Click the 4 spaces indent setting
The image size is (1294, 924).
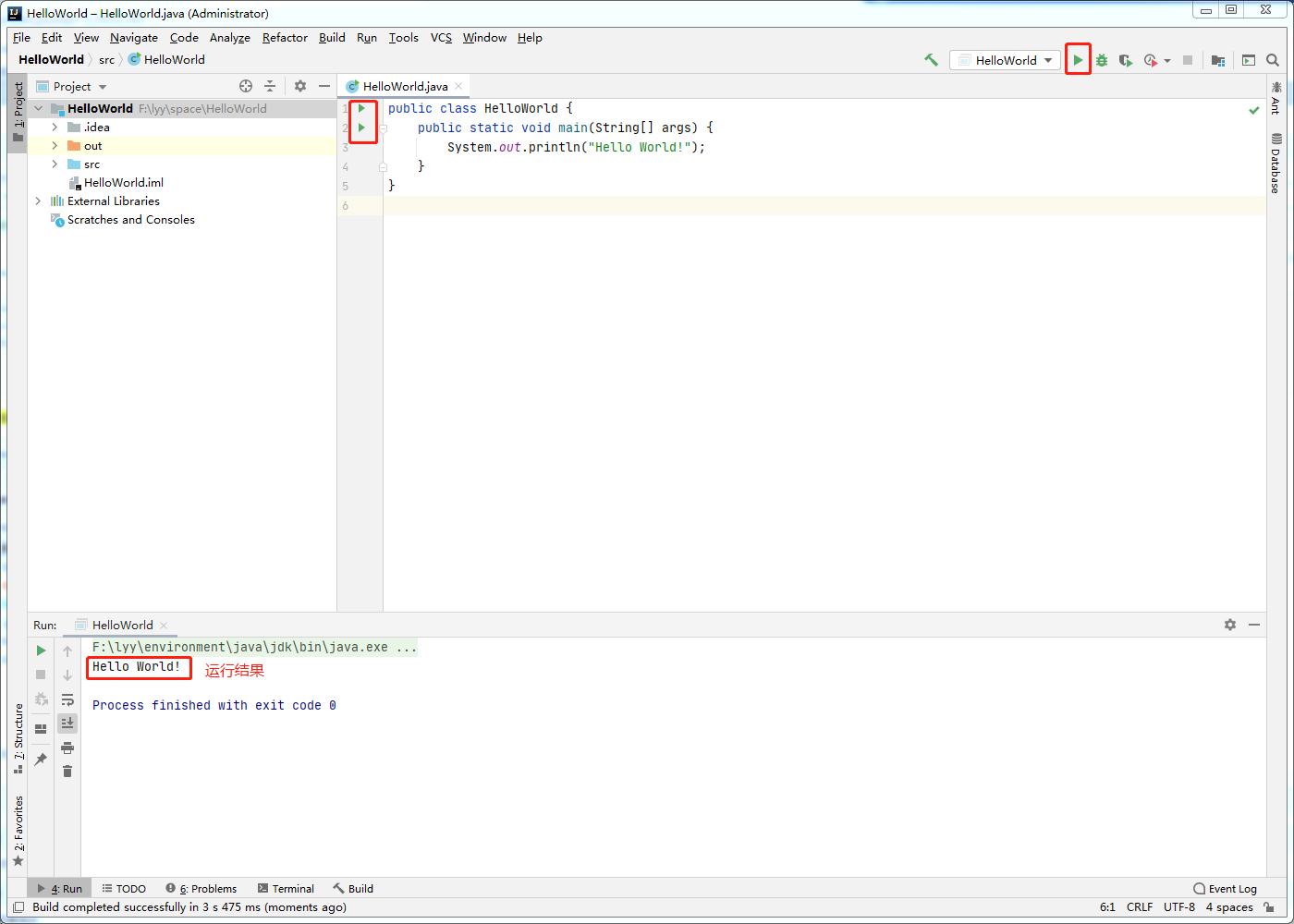click(1229, 907)
